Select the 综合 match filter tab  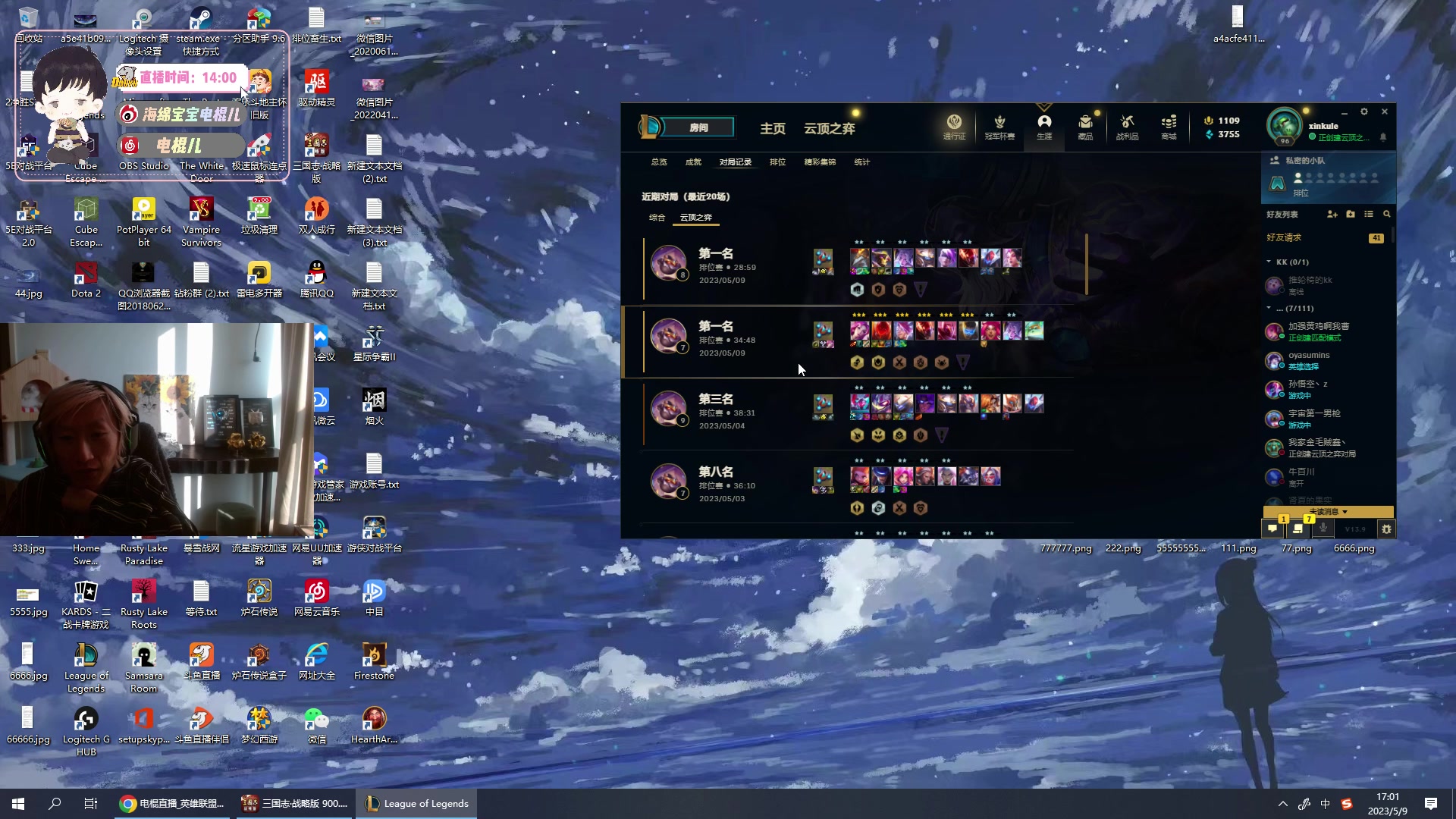tap(657, 218)
